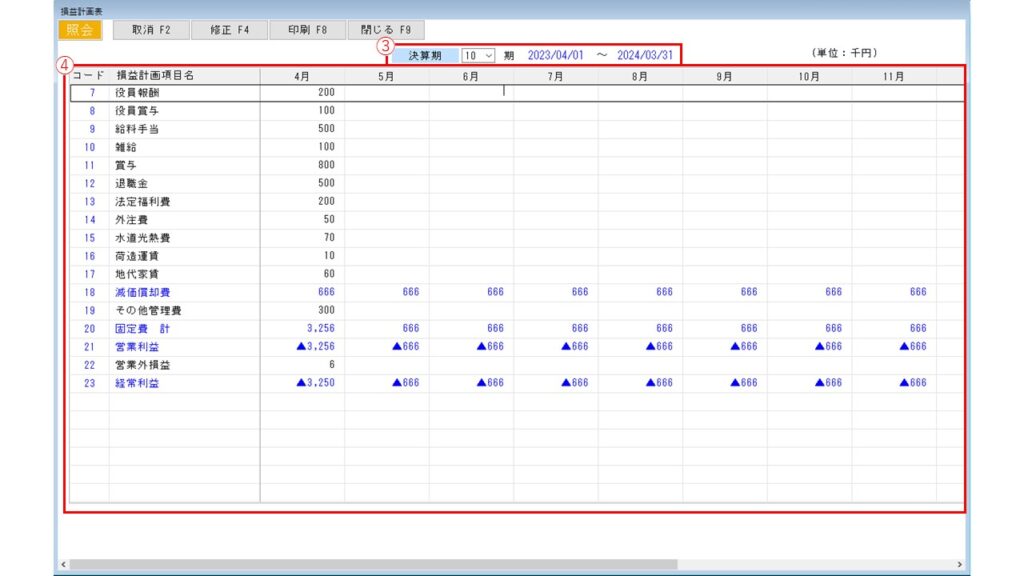Viewport: 1024px width, 576px height.
Task: Select the 9月 column header
Action: pyautogui.click(x=724, y=76)
